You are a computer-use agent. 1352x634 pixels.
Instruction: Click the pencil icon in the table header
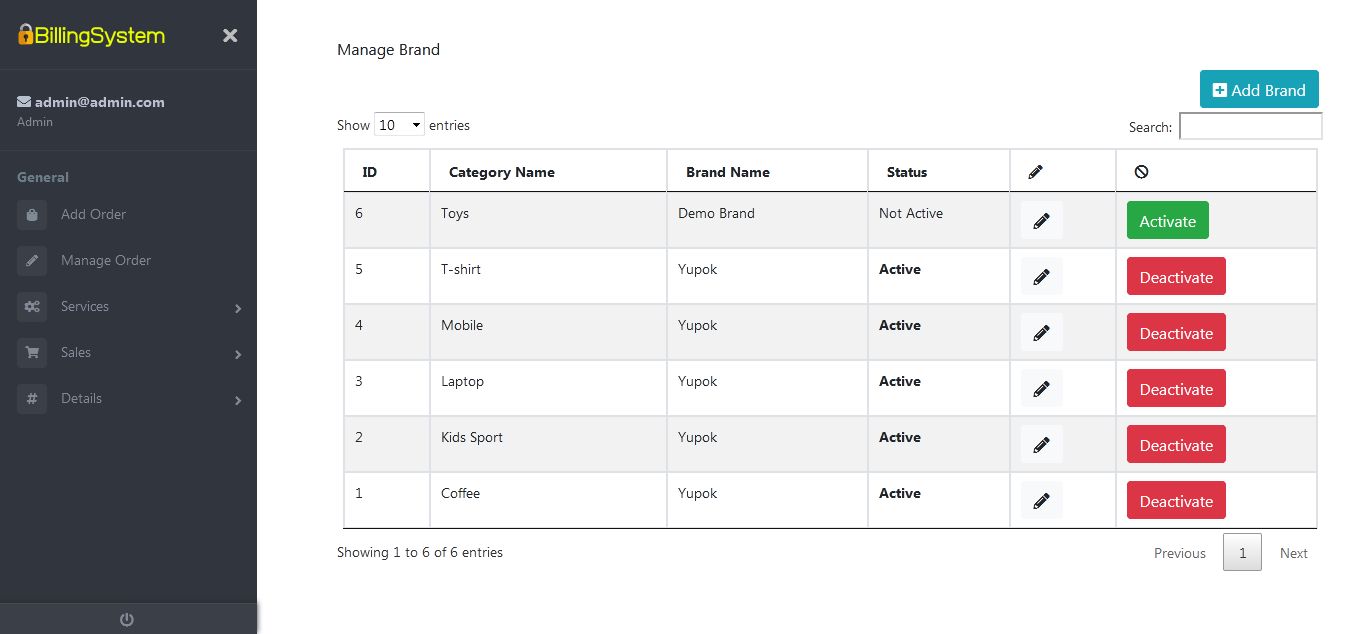click(x=1035, y=171)
